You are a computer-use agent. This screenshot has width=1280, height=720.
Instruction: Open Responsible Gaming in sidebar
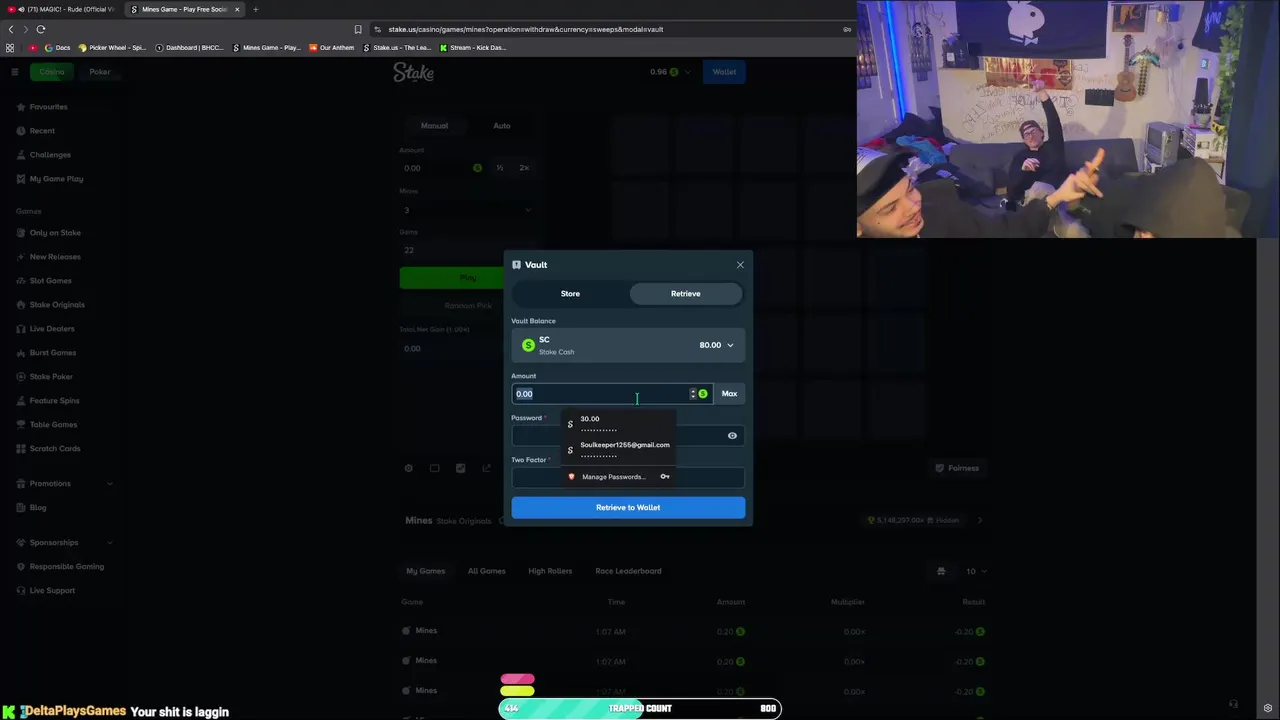[x=66, y=567]
